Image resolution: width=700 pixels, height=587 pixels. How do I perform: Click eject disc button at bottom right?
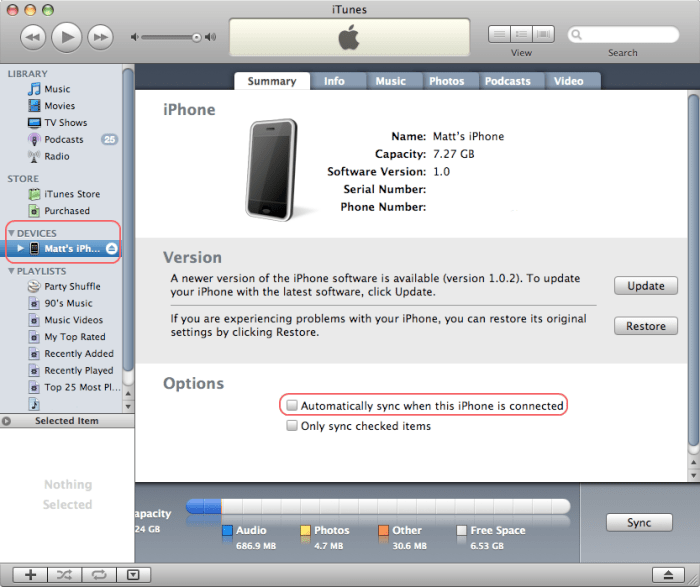click(668, 575)
